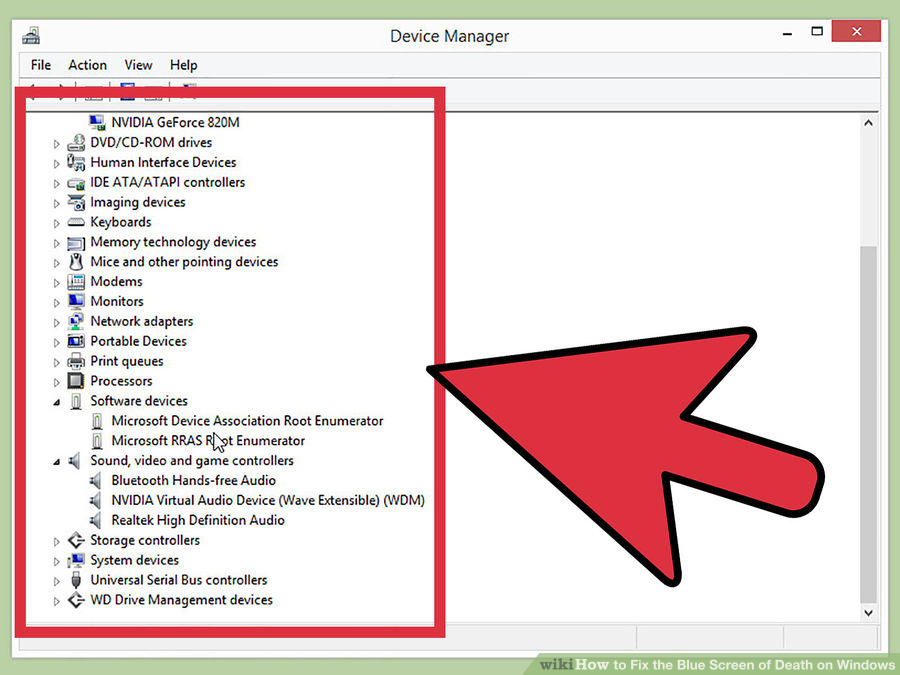Viewport: 900px width, 675px height.
Task: Click the vertical scrollbar thumb
Action: point(868,425)
